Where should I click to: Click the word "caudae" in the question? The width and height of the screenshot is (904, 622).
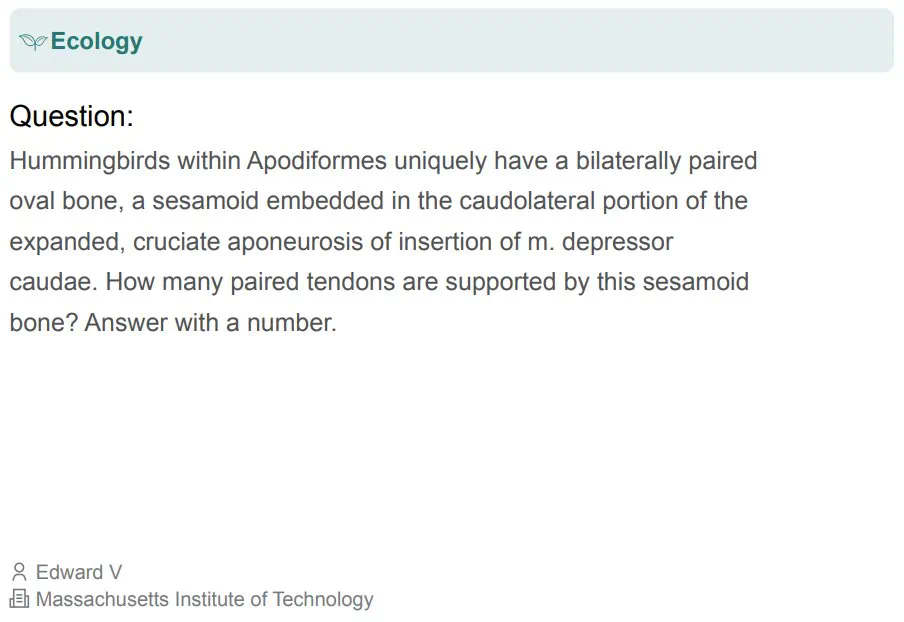pos(50,282)
